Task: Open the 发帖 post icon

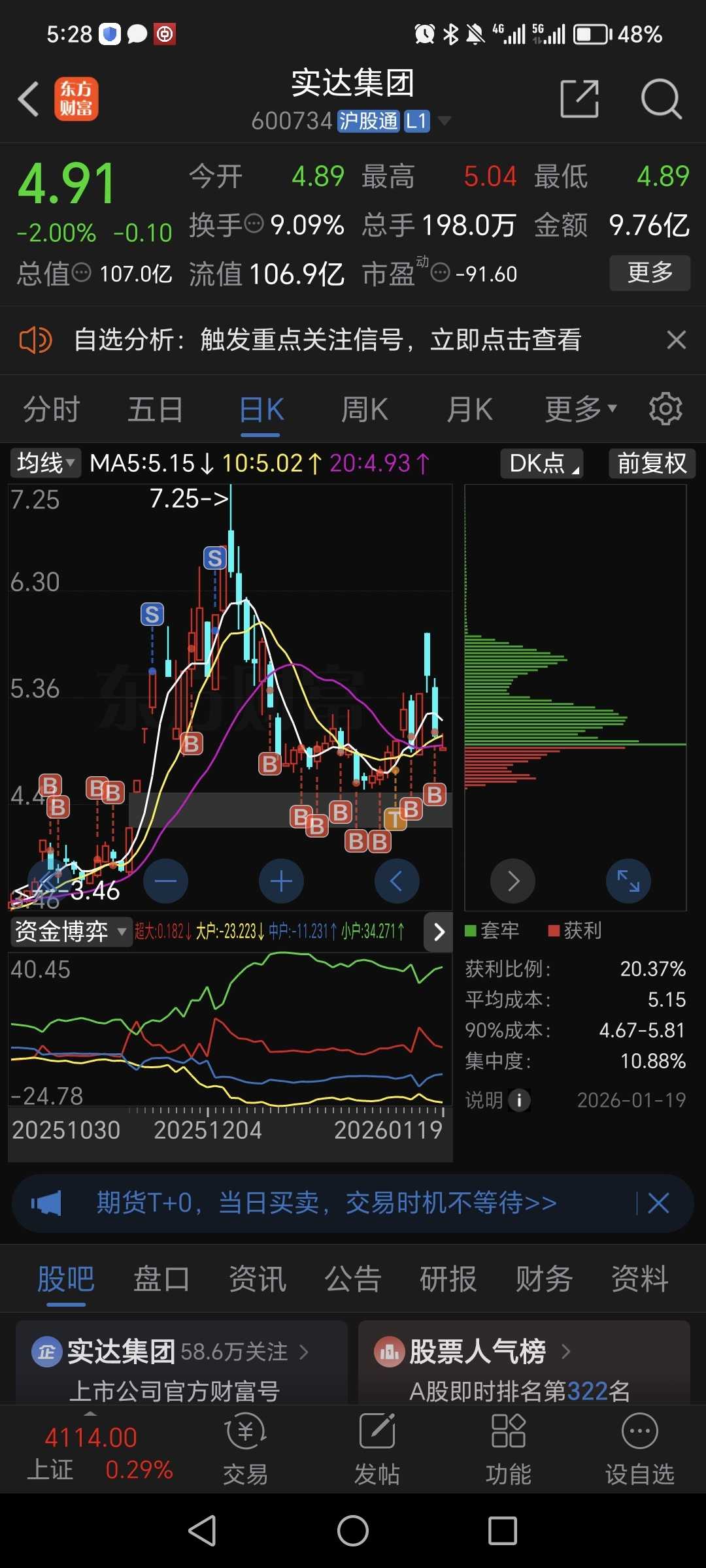Action: [x=377, y=1450]
